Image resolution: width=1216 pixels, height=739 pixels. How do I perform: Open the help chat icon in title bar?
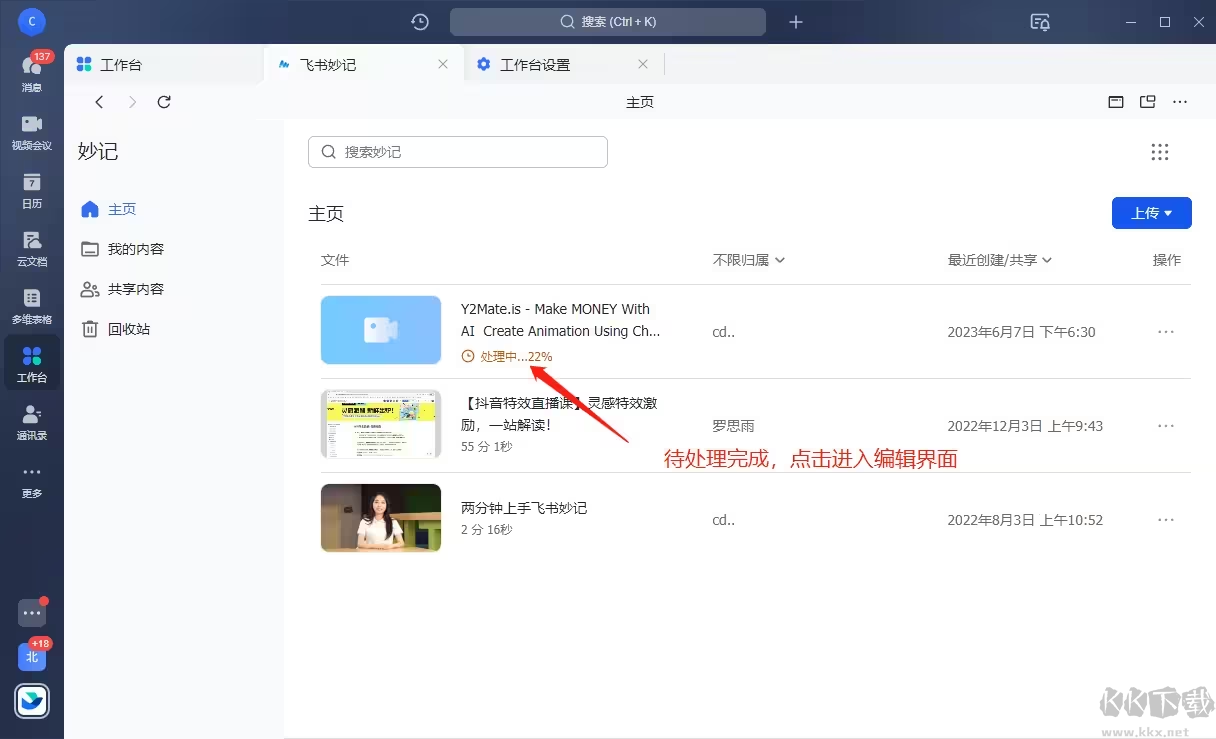1040,22
